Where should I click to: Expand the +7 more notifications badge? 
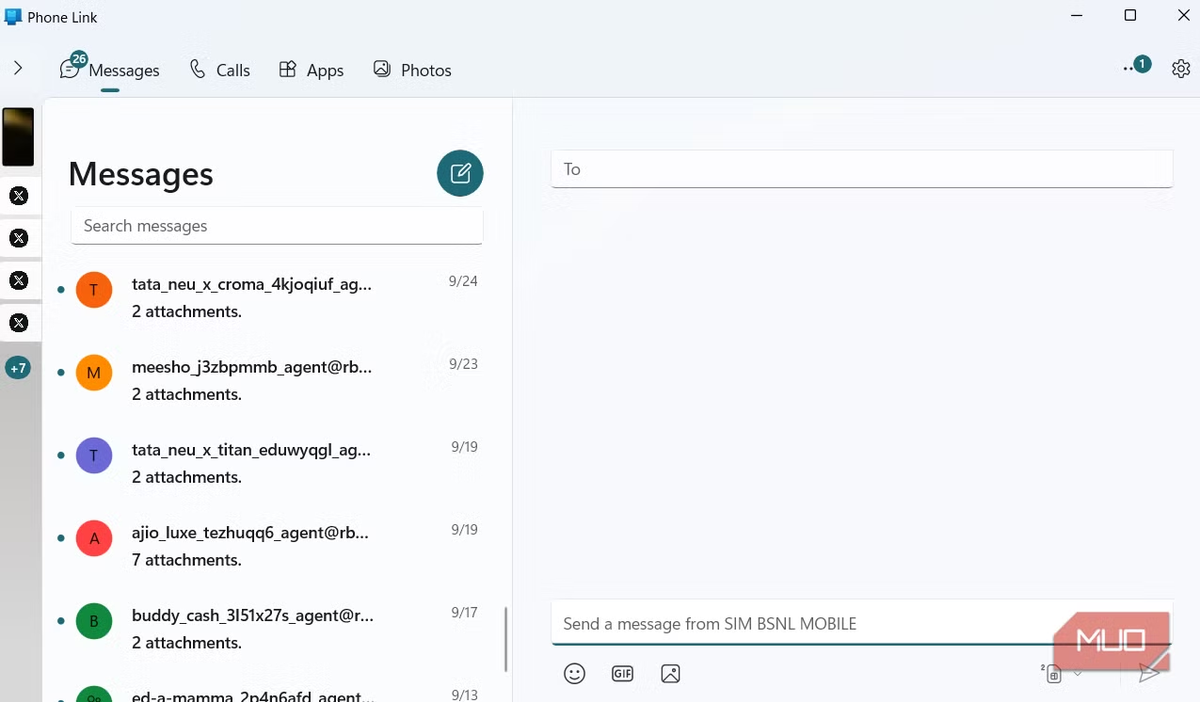18,368
